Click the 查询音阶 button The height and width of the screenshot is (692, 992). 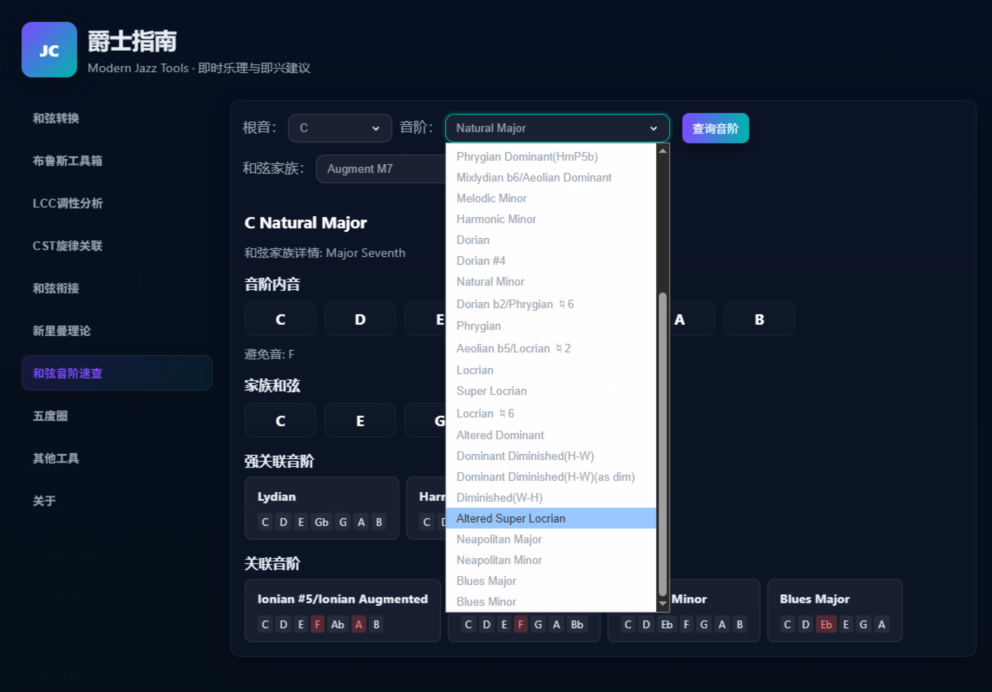(x=715, y=128)
